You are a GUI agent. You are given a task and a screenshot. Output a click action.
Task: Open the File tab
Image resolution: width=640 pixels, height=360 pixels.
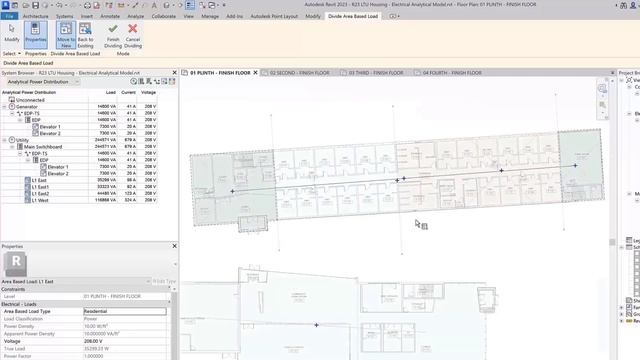coord(9,16)
